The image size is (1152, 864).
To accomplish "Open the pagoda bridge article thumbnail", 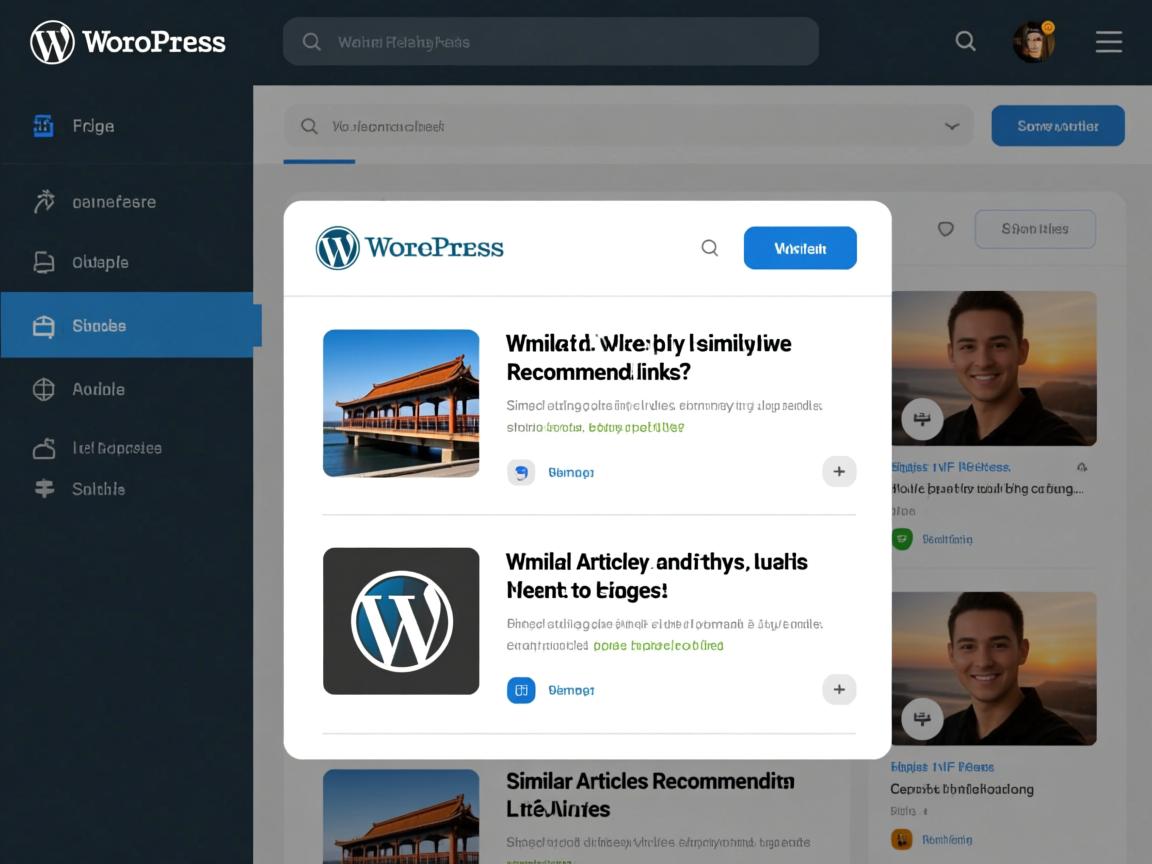I will point(401,403).
